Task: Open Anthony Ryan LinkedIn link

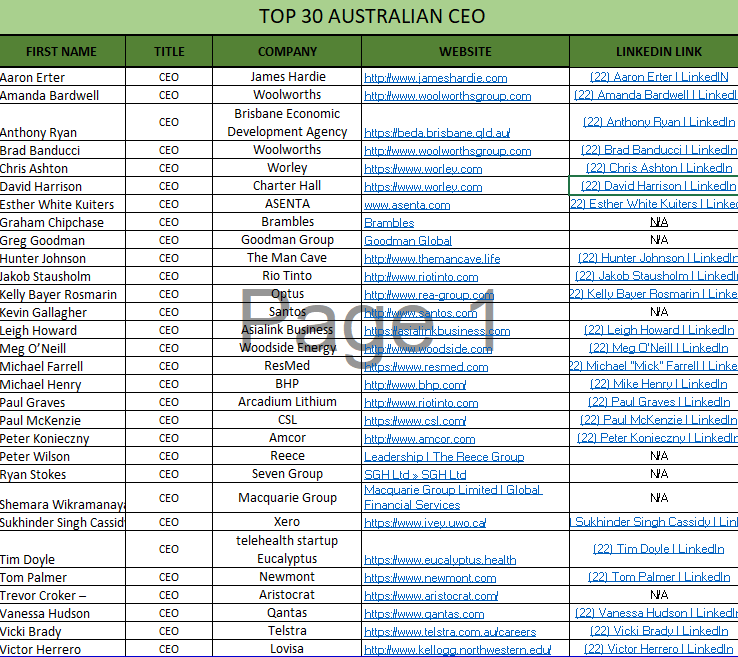Action: pyautogui.click(x=659, y=122)
